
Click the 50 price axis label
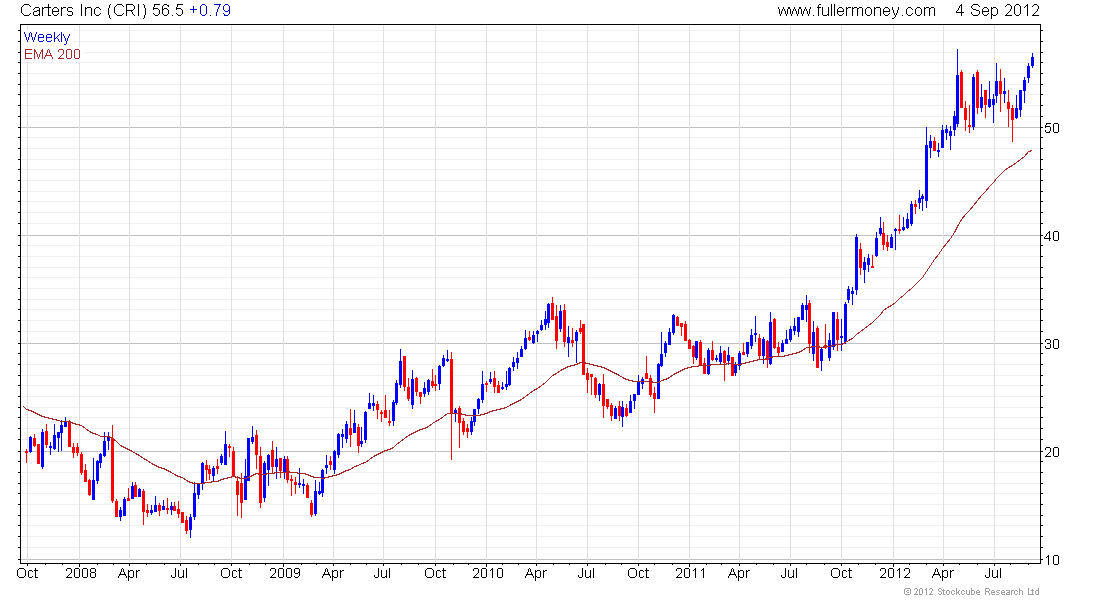1052,128
